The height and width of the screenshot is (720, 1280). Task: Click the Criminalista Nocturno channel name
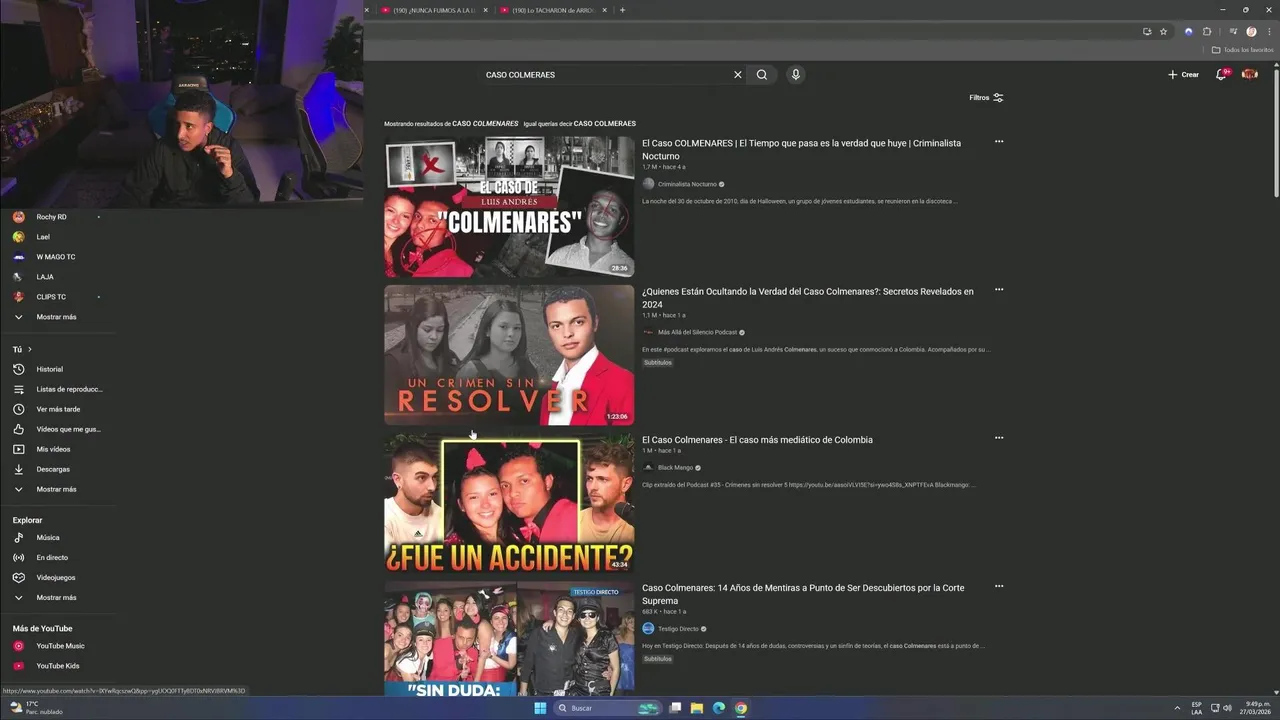coord(687,184)
